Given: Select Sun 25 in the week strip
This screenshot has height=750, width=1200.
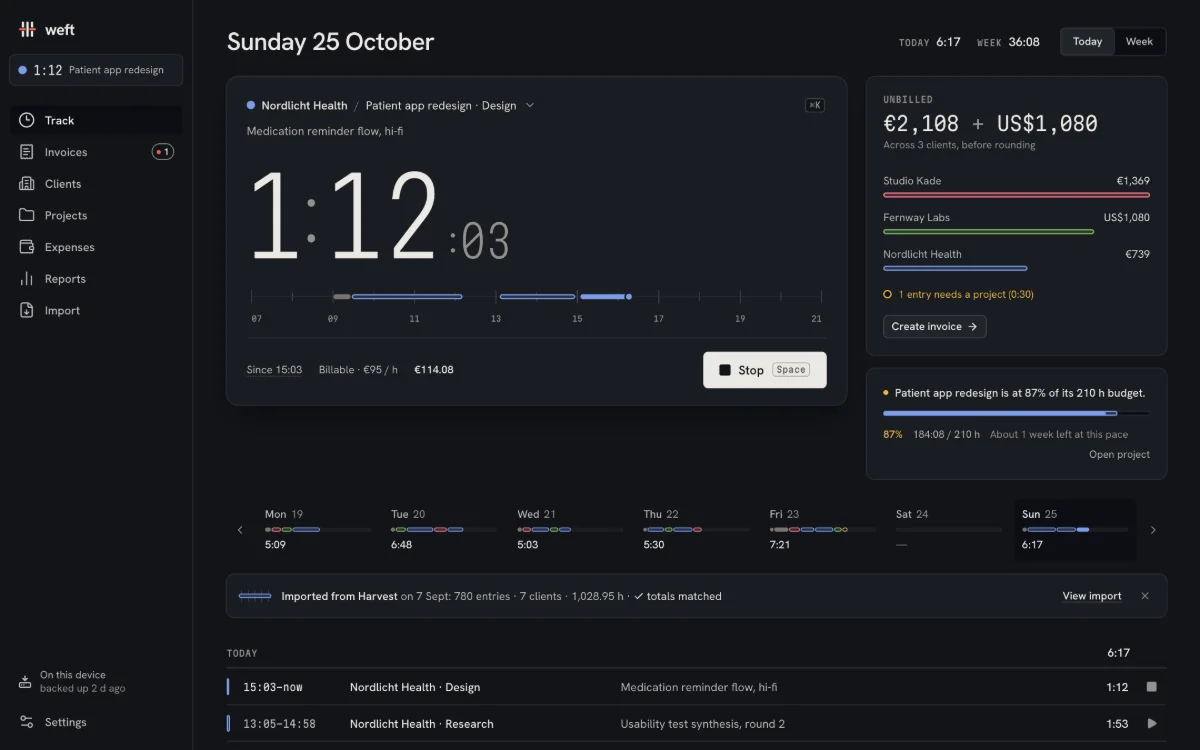Looking at the screenshot, I should point(1075,529).
